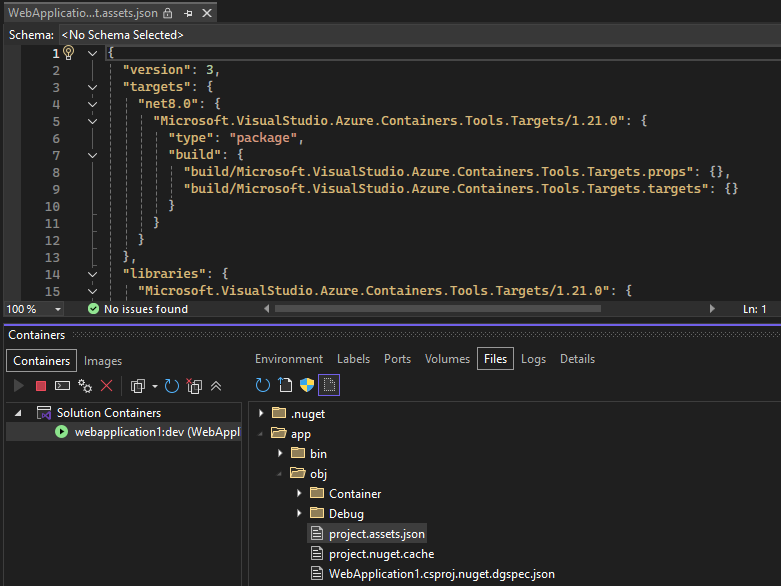Collapse the obj folder arrow
This screenshot has width=781, height=586.
279,473
